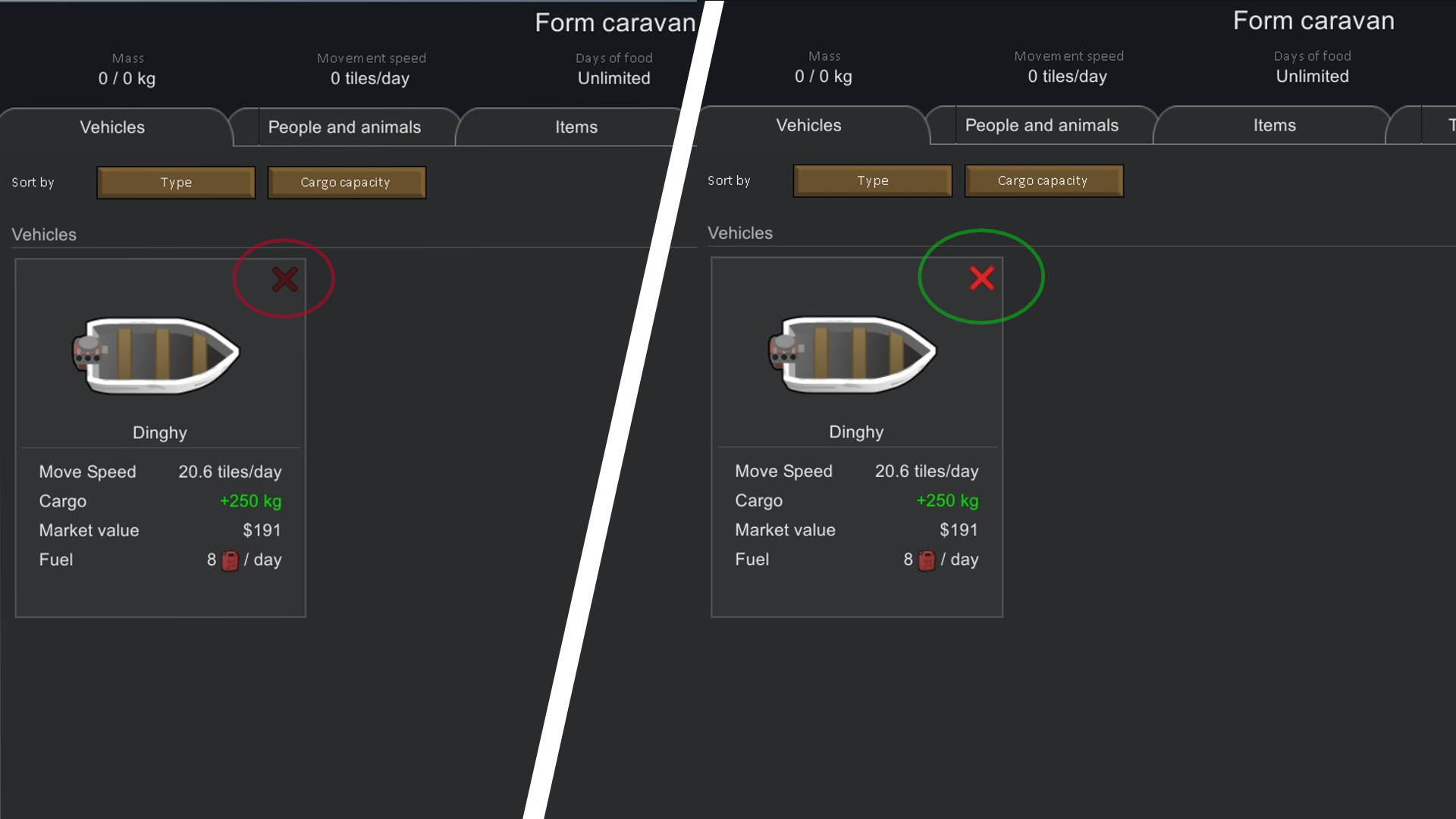Click the Dinghy name label on right card
Screen dimensions: 1456x819
tap(856, 431)
